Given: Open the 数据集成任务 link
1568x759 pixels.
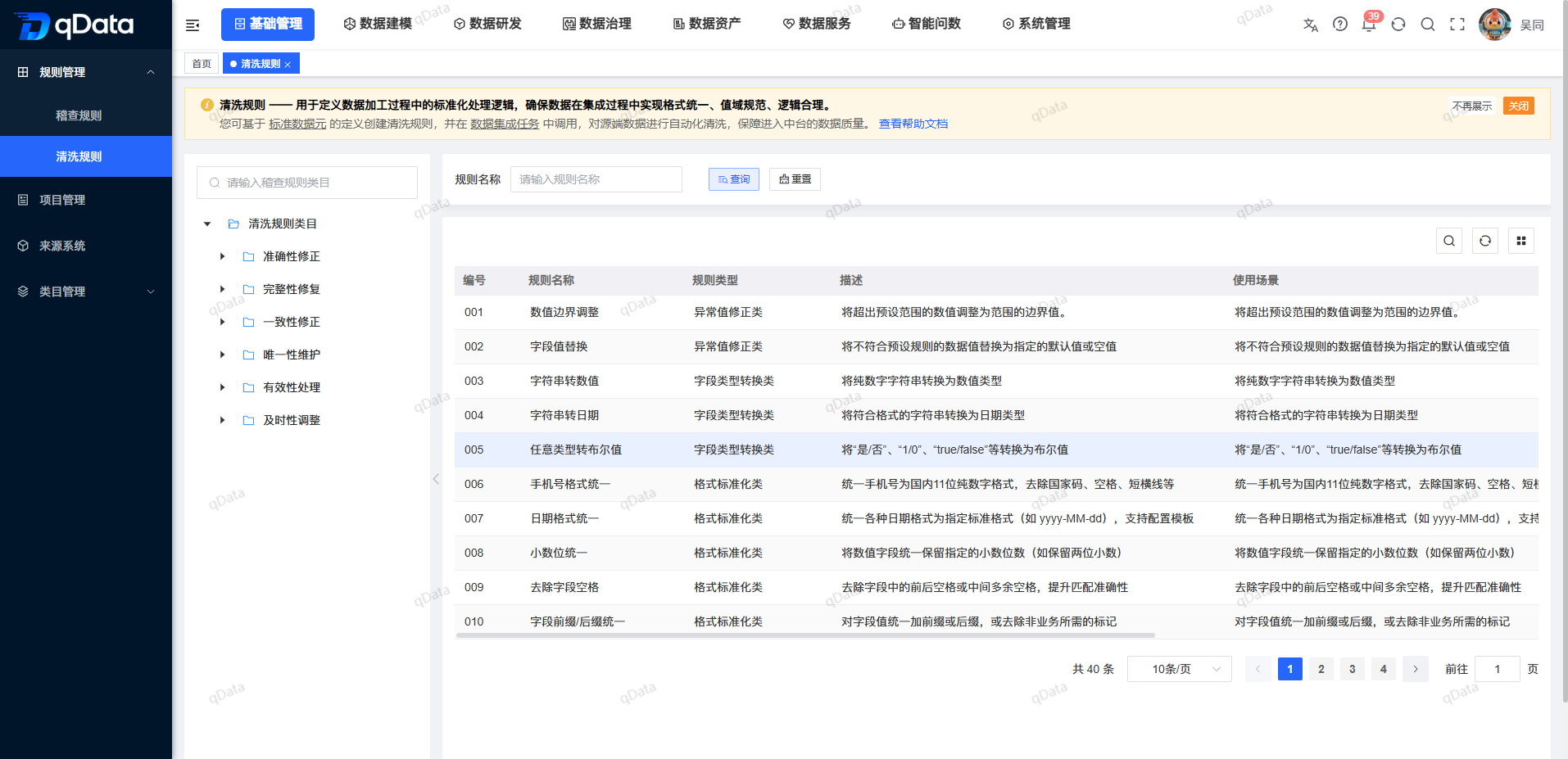Looking at the screenshot, I should point(505,124).
